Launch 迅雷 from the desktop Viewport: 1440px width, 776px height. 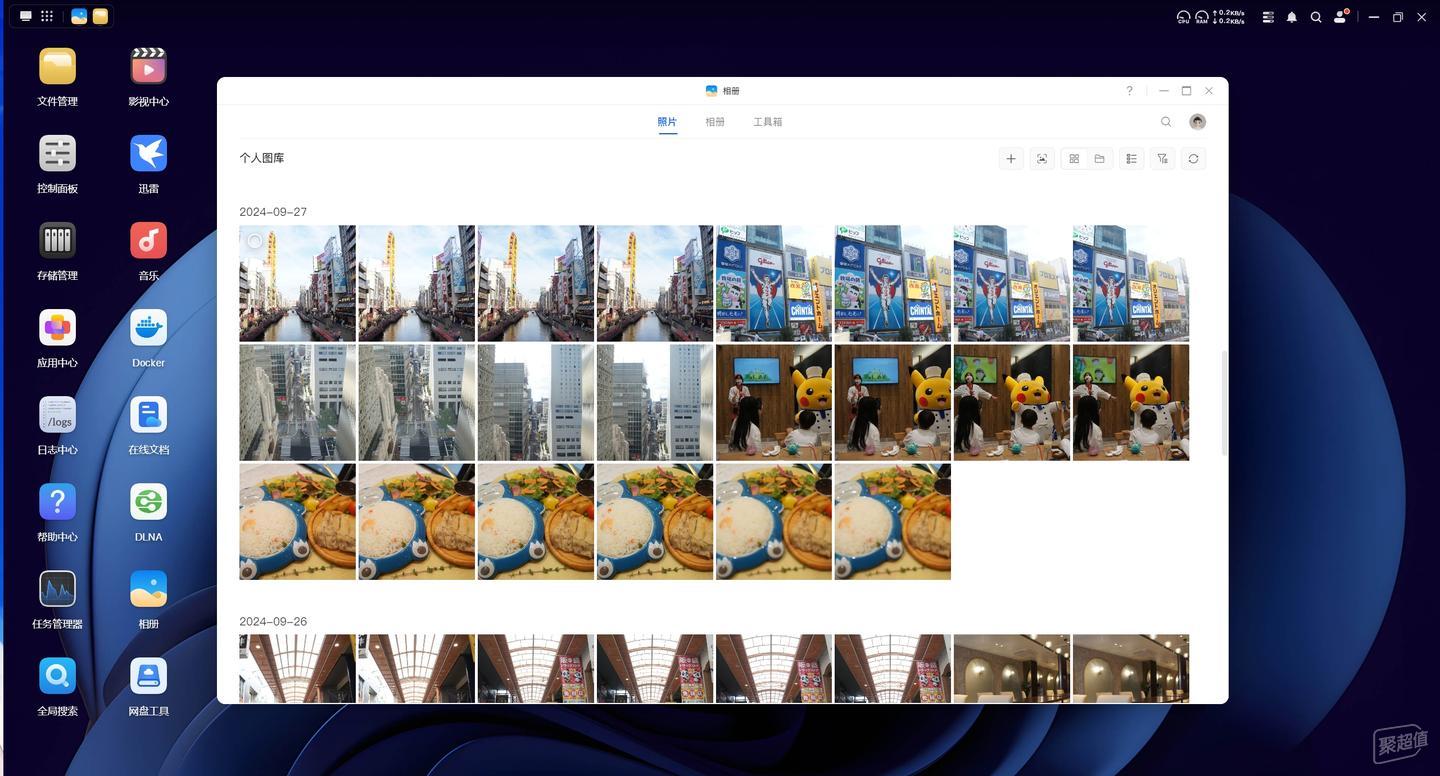point(148,154)
